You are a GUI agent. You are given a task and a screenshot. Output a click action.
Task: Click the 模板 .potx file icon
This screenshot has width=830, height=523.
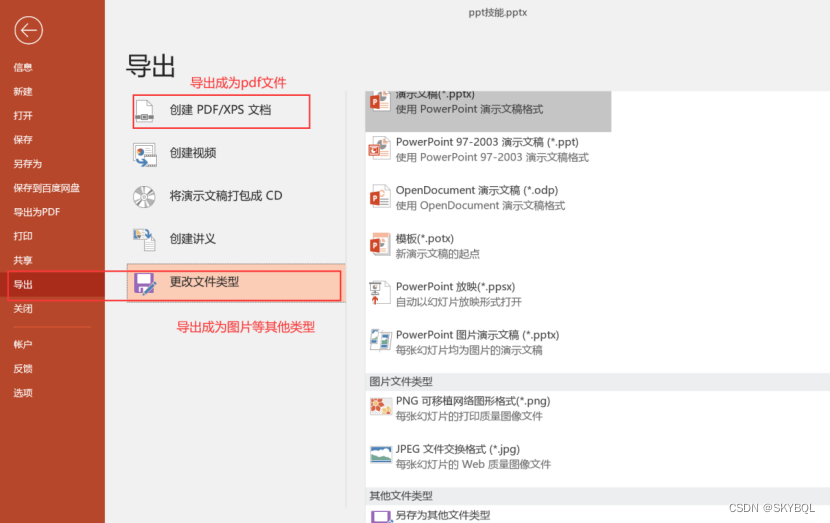click(x=380, y=245)
